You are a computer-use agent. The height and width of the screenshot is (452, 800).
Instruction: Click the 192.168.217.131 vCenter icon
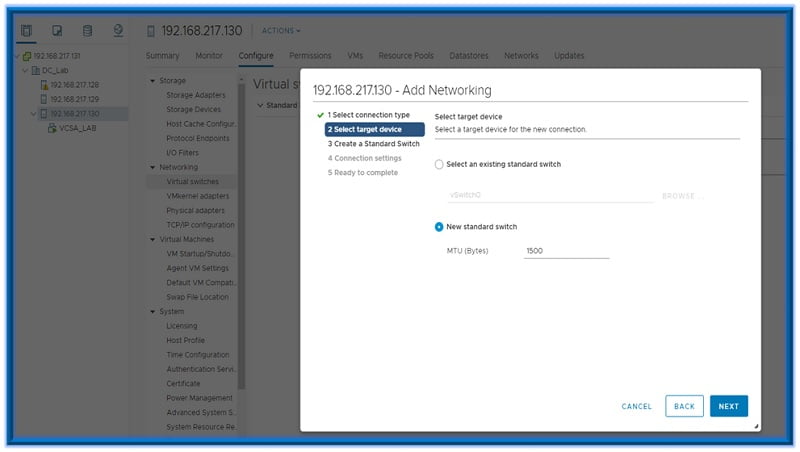pos(25,56)
